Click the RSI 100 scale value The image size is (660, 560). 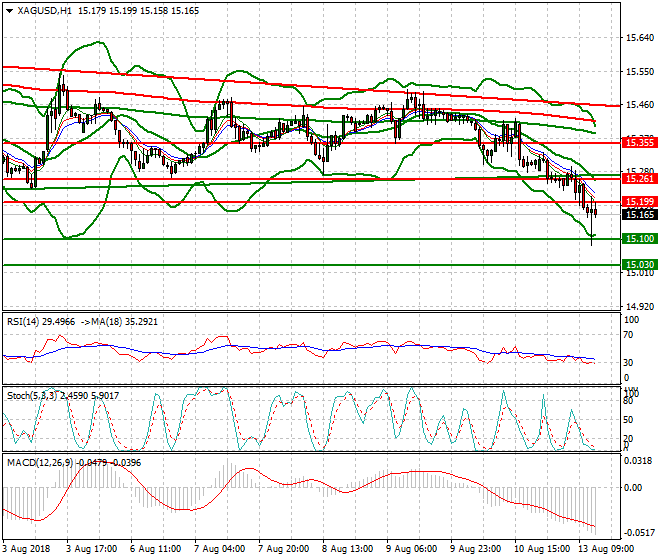[x=631, y=320]
